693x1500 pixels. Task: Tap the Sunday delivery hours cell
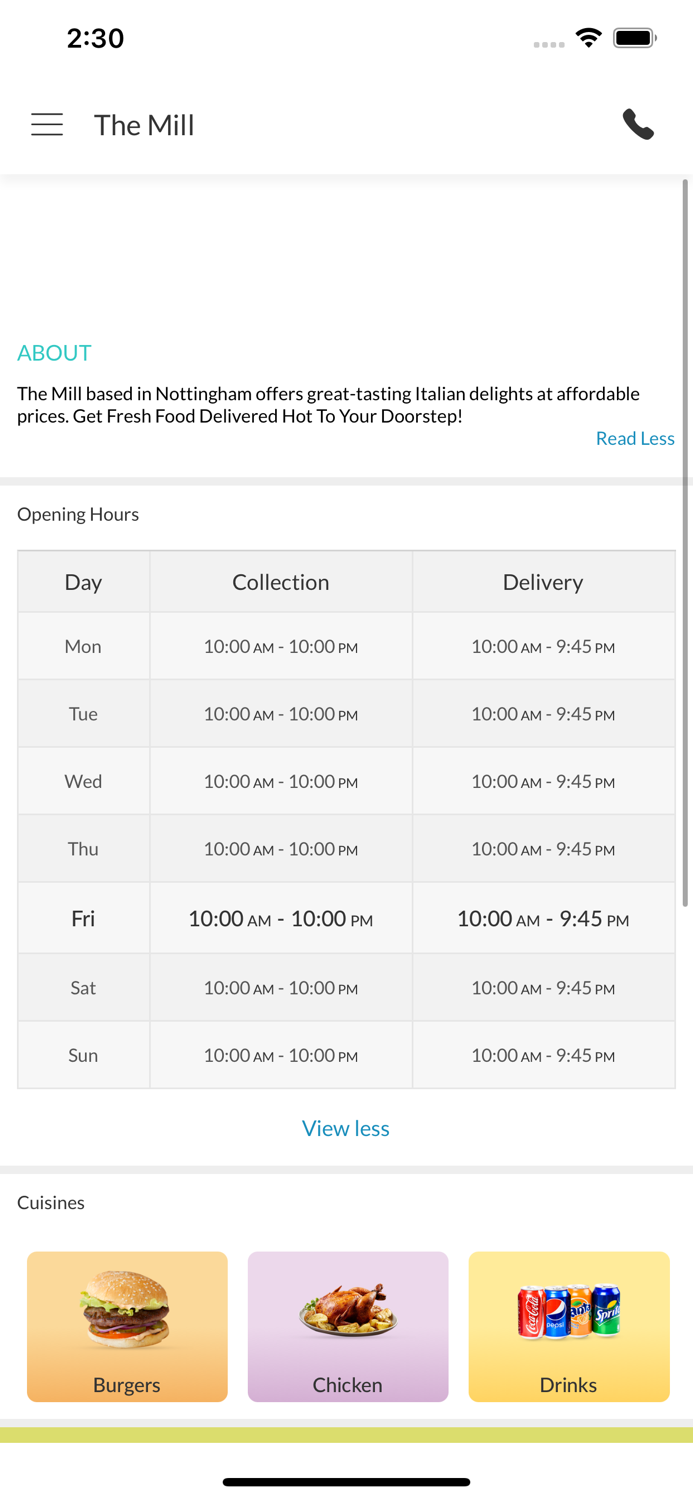click(x=543, y=1055)
